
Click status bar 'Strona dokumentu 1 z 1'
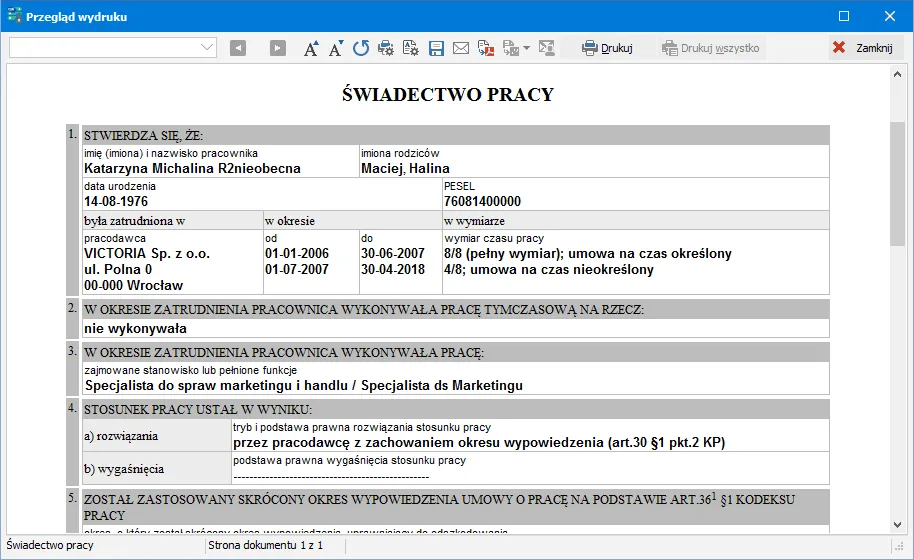pyautogui.click(x=265, y=545)
